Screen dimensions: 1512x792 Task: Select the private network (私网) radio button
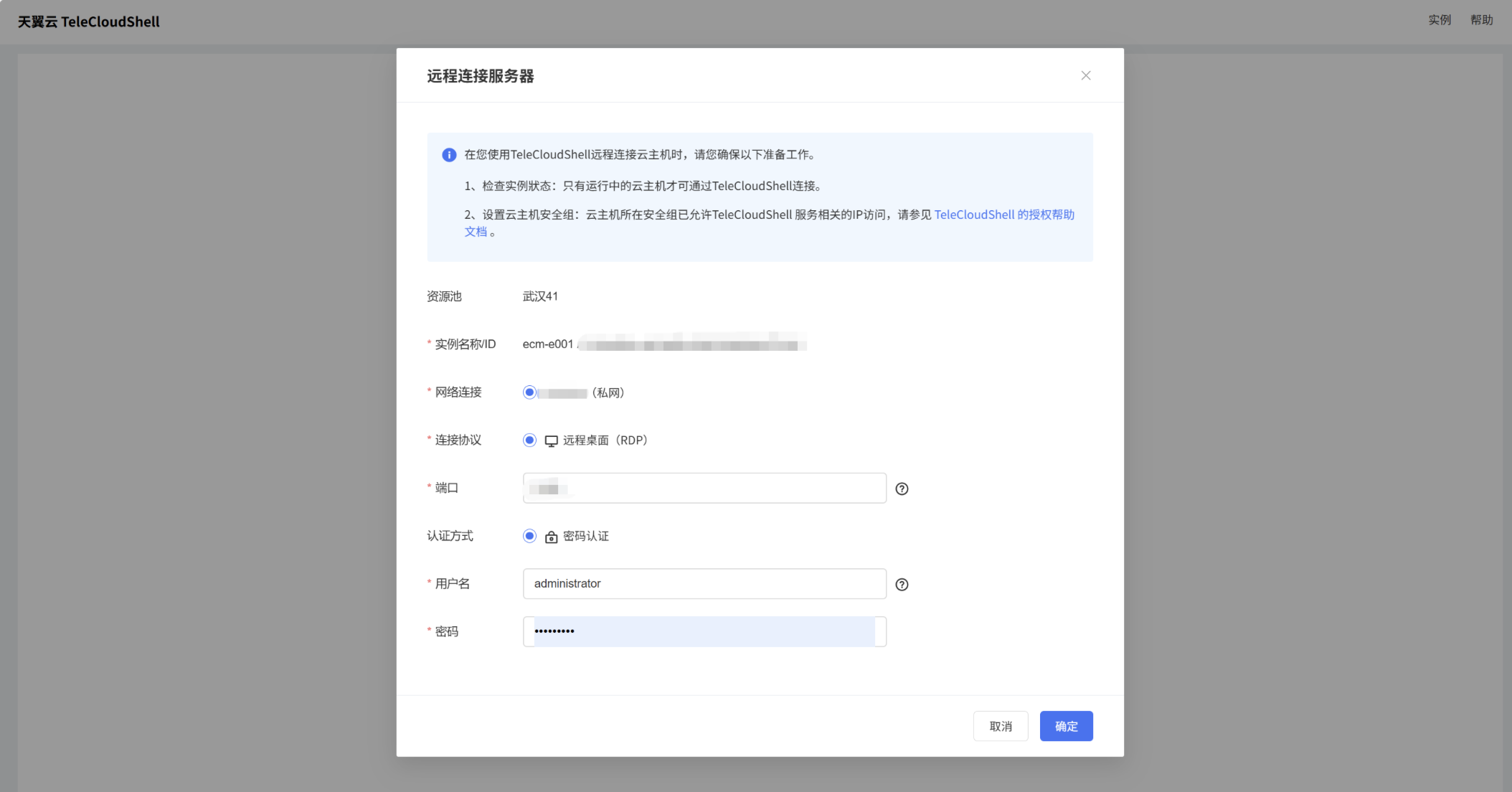pos(529,392)
